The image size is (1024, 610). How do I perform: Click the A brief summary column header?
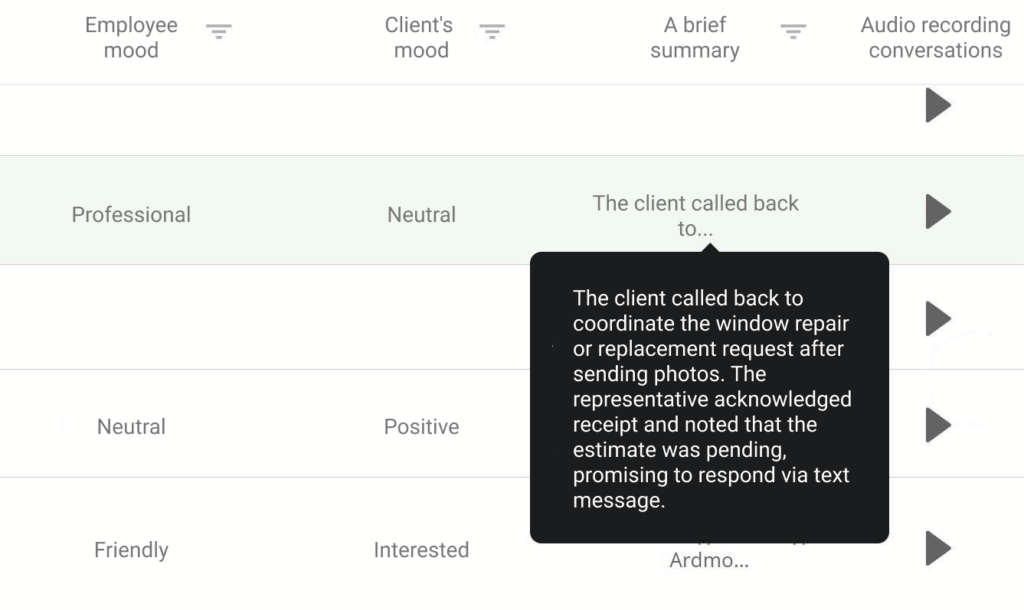pyautogui.click(x=695, y=37)
